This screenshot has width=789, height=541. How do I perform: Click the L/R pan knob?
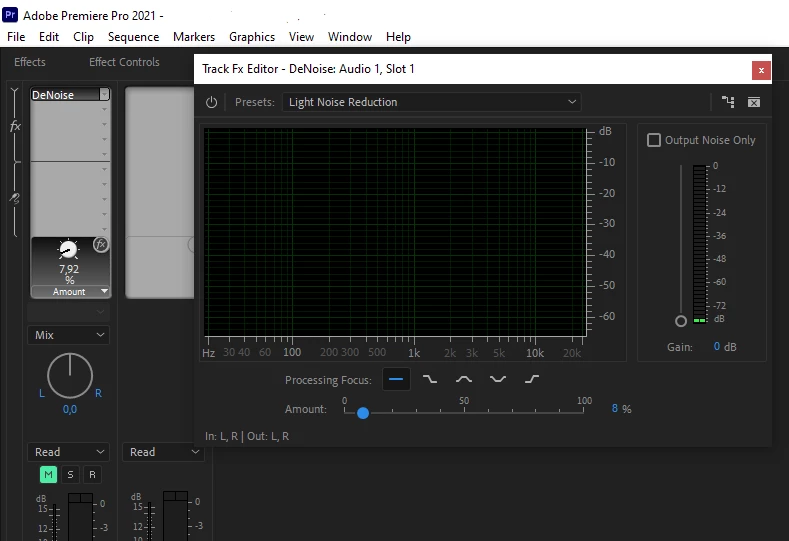(x=70, y=376)
